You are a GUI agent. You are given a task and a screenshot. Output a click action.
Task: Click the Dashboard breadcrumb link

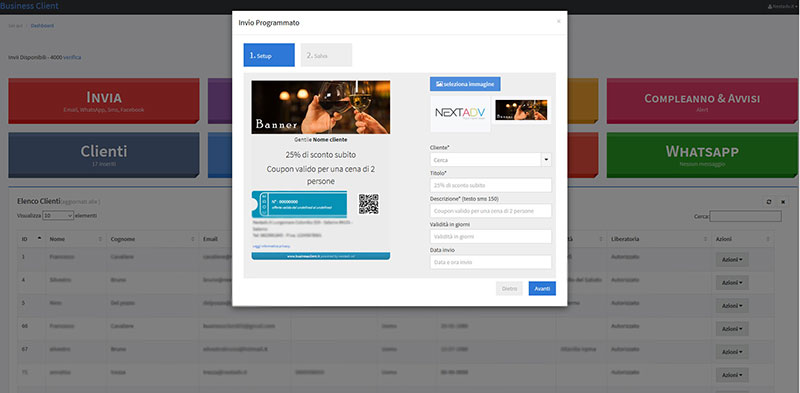coord(42,26)
